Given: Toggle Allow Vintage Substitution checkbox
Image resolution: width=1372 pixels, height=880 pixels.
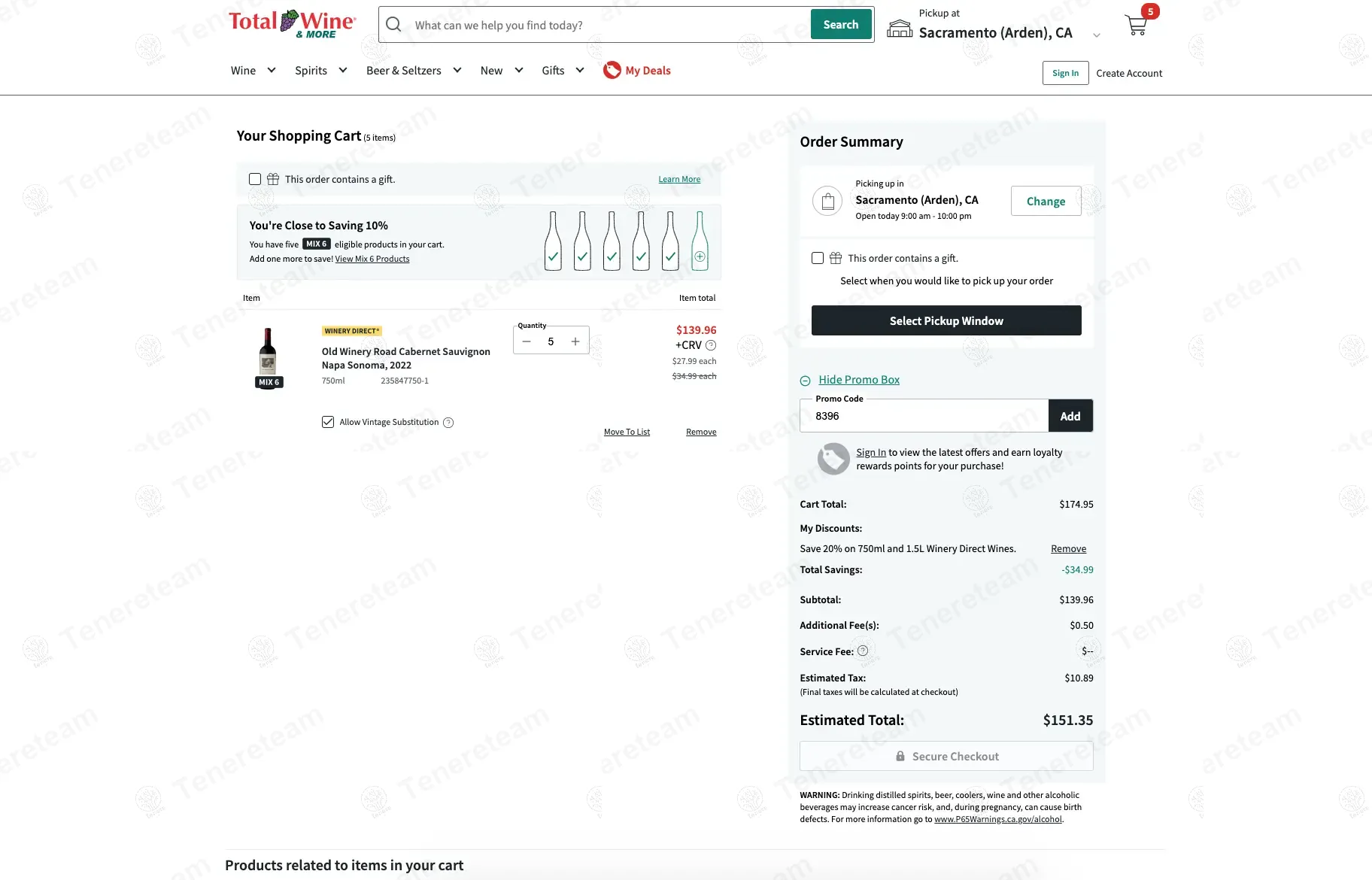Looking at the screenshot, I should click(328, 422).
